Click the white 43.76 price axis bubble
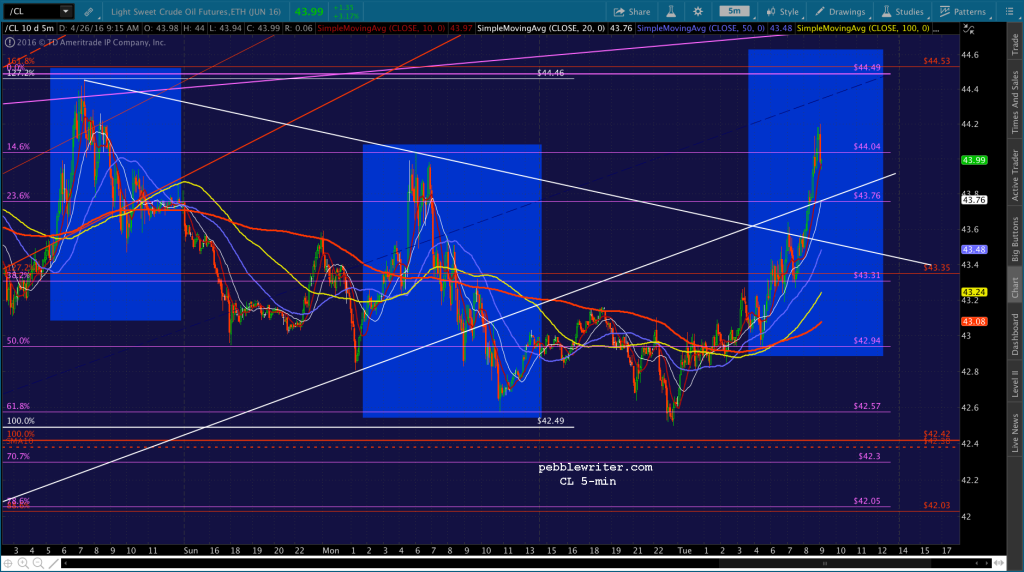1024x572 pixels. (x=974, y=200)
